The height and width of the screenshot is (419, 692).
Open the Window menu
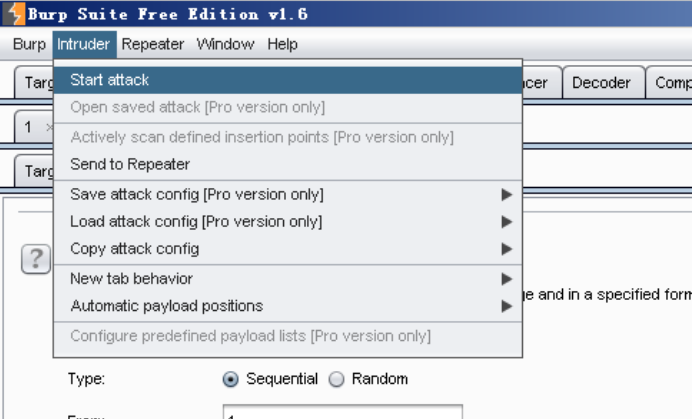point(226,44)
